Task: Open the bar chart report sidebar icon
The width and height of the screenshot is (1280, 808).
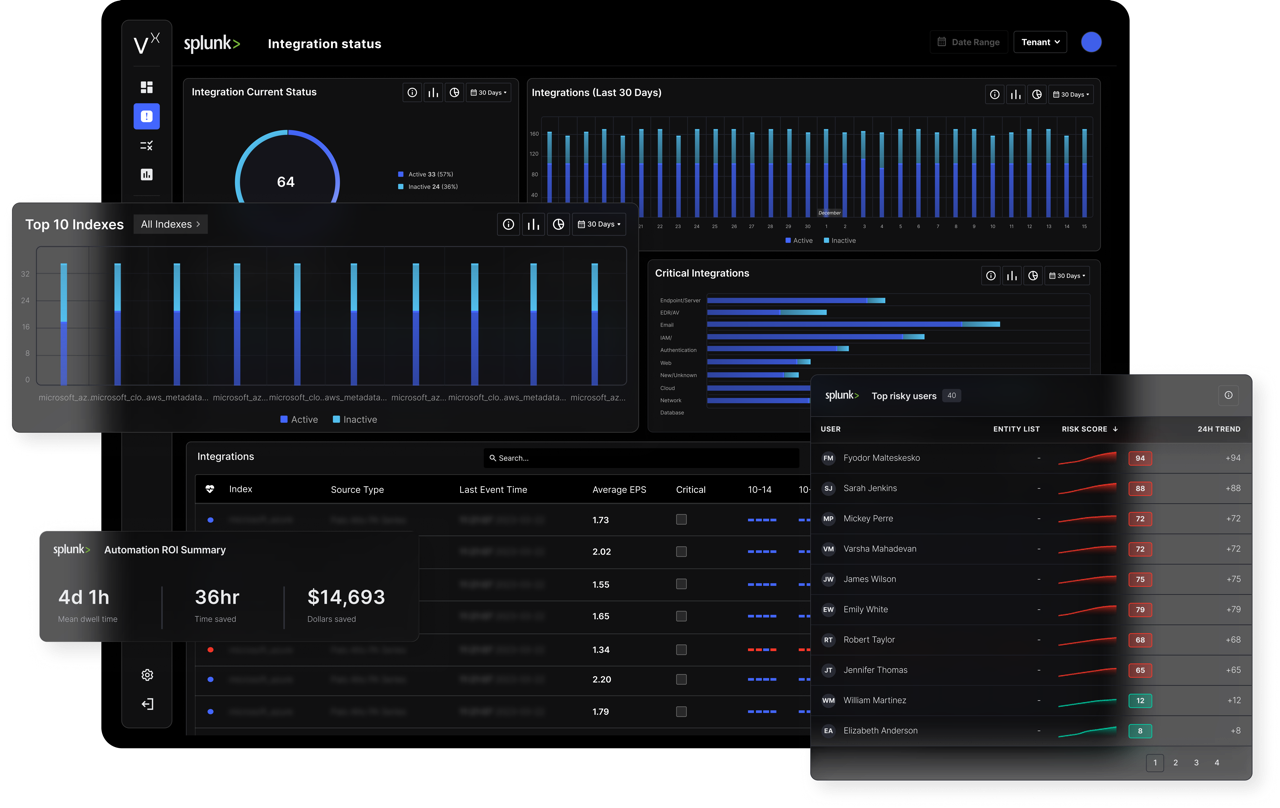Action: [x=147, y=175]
